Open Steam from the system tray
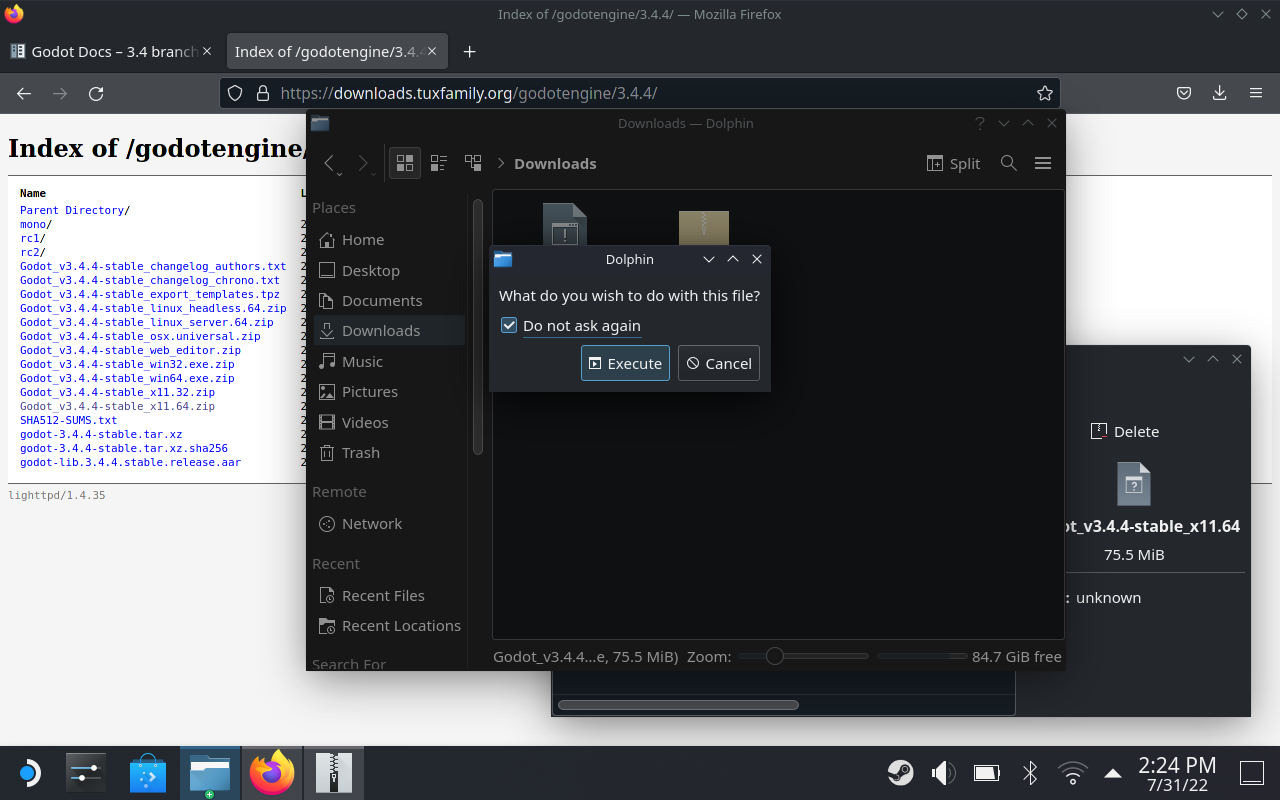This screenshot has height=800, width=1280. (x=899, y=772)
